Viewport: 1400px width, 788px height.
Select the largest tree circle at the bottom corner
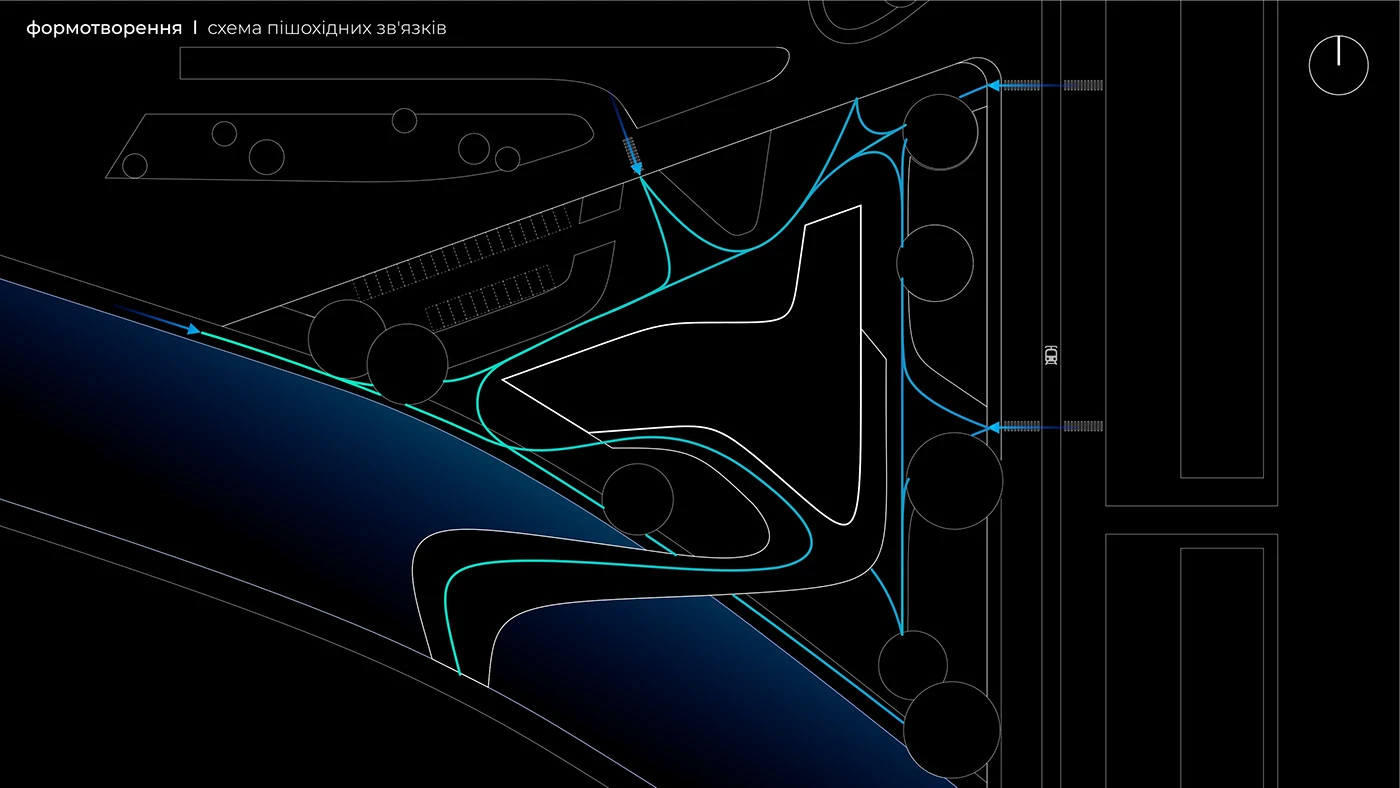pos(951,730)
